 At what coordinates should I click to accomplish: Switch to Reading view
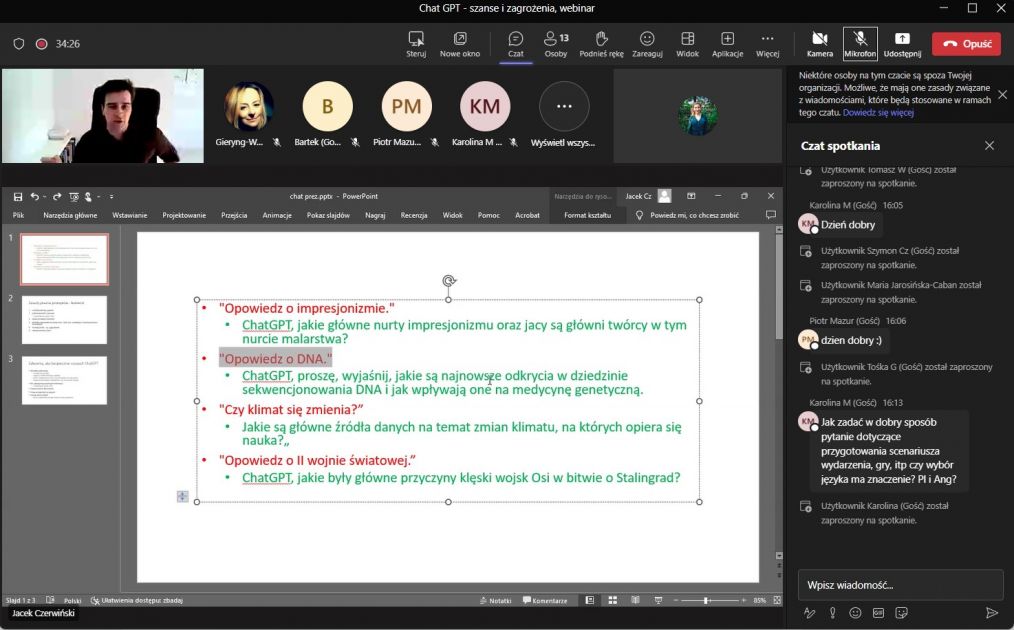[636, 600]
